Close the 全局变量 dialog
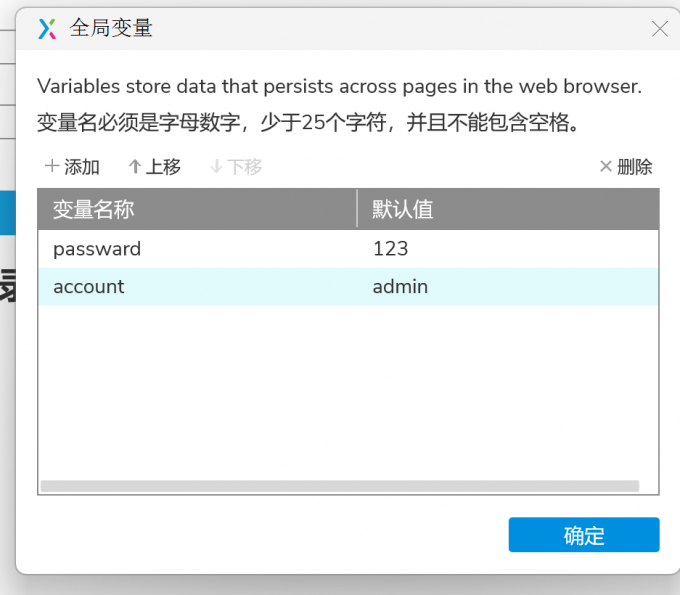Screen dimensions: 680x595 pyautogui.click(x=660, y=29)
